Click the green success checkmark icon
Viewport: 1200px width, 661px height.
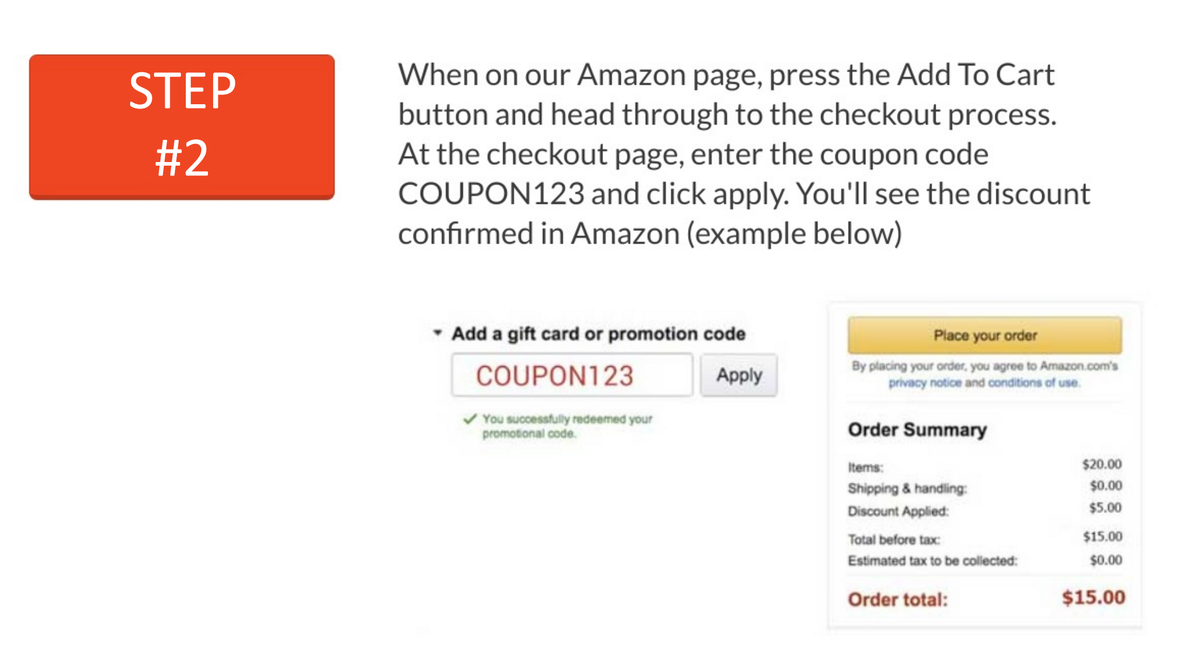tap(469, 420)
